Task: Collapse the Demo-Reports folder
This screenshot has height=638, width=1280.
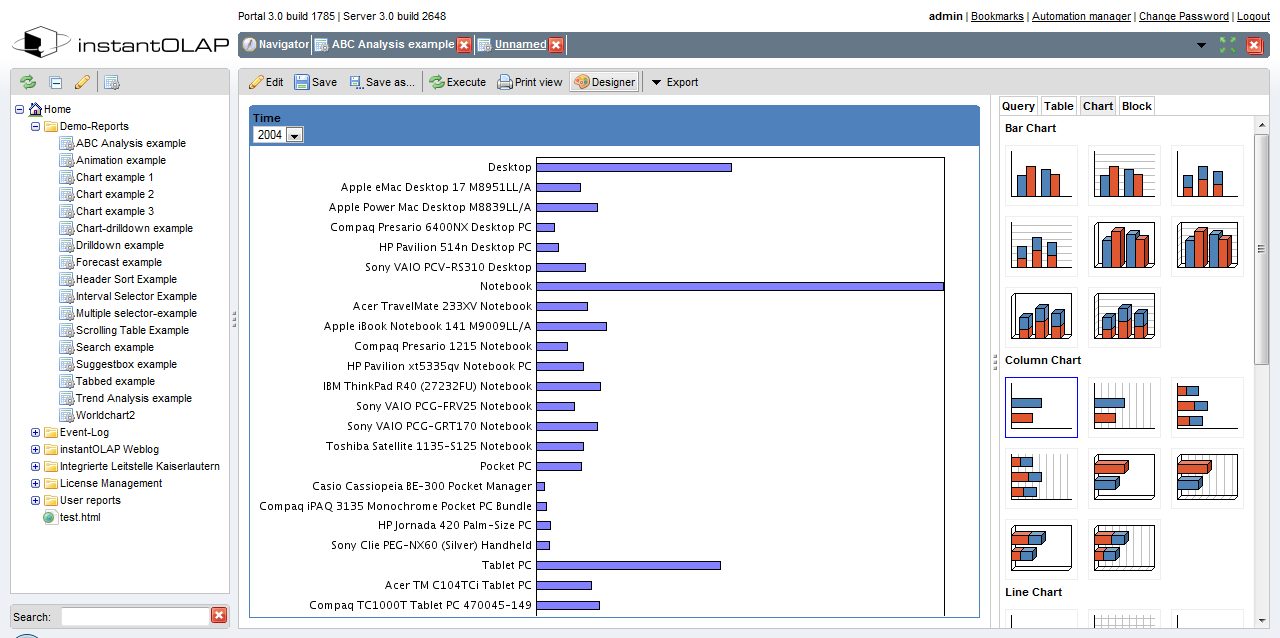Action: [36, 126]
